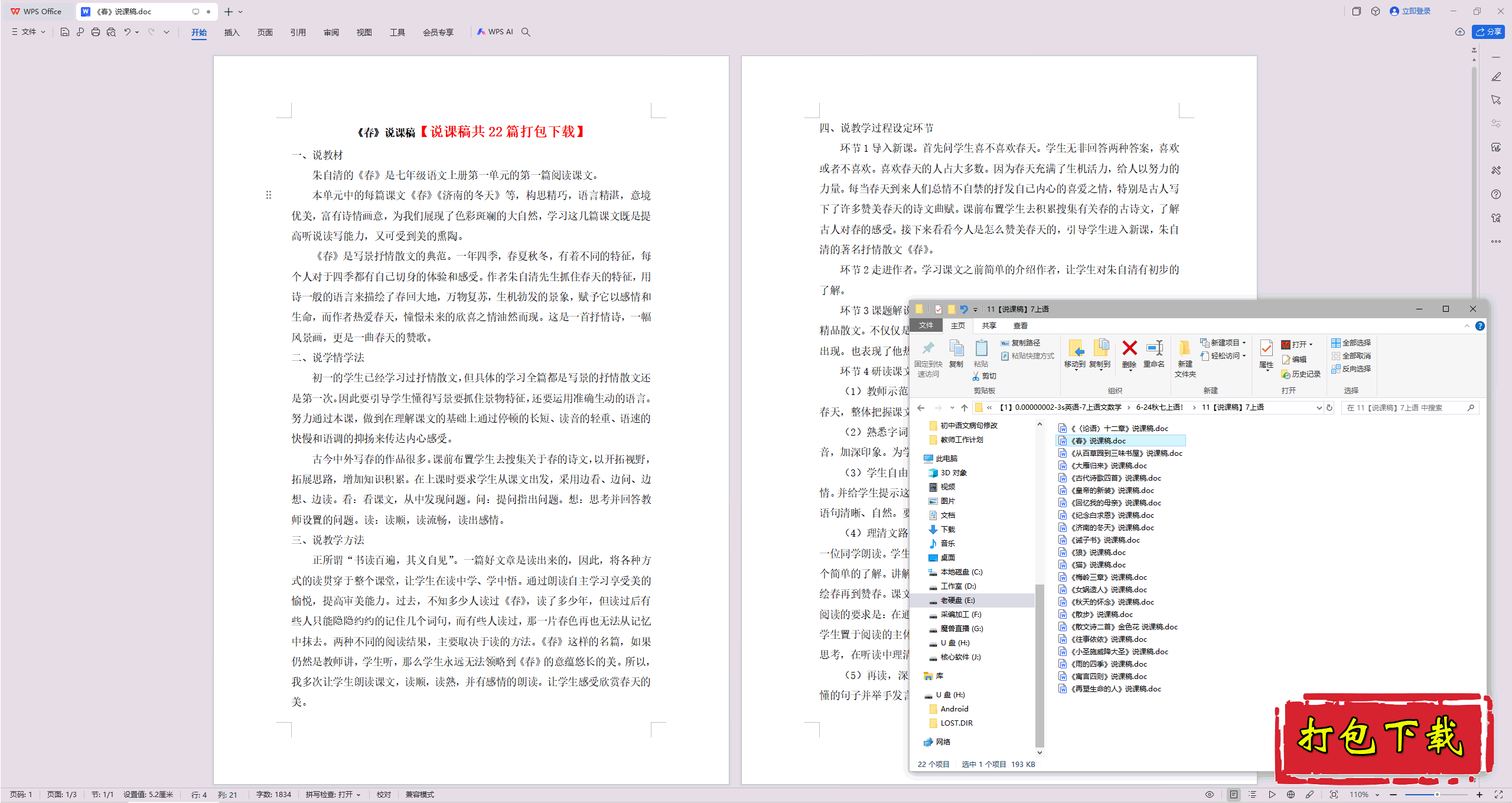The width and height of the screenshot is (1512, 803).
Task: Click the 打包下载 red banner
Action: pyautogui.click(x=1383, y=738)
